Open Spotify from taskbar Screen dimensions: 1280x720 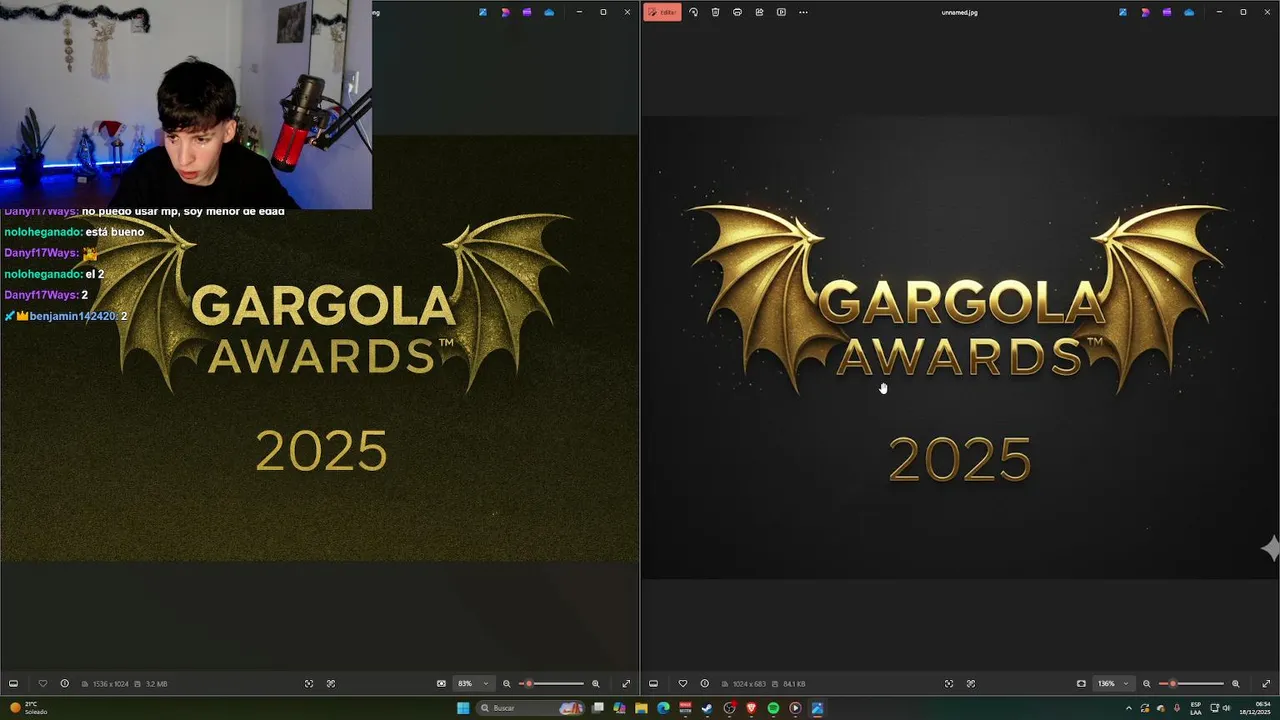coord(773,708)
